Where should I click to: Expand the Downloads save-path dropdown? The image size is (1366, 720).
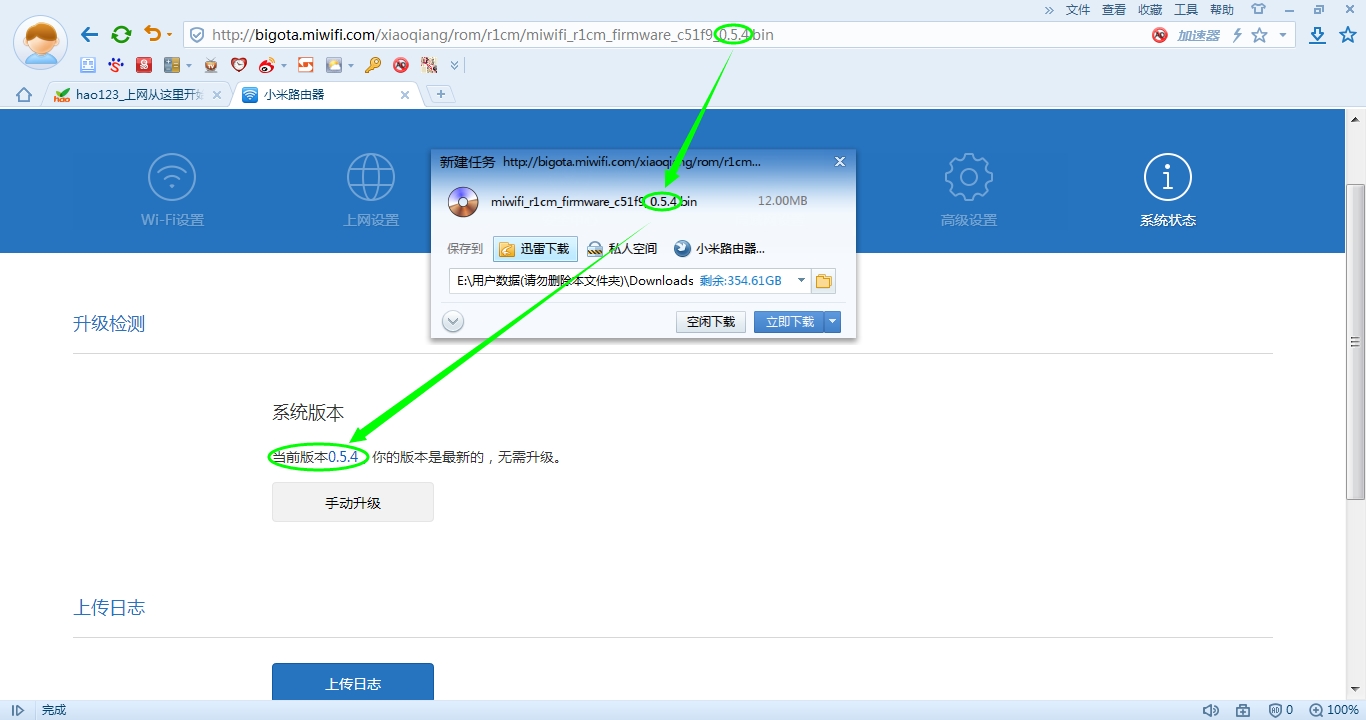pos(801,281)
